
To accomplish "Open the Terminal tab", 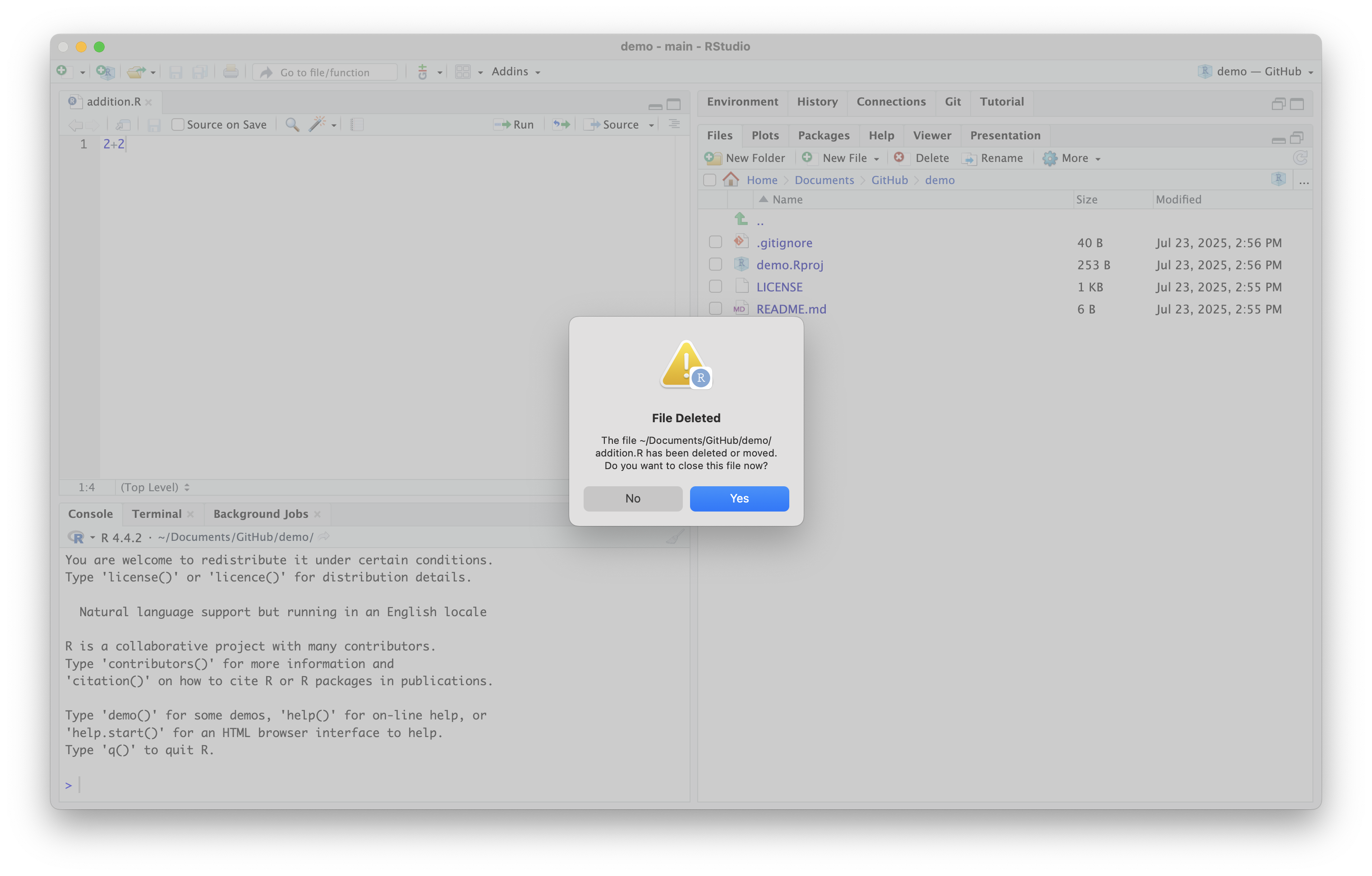I will [x=157, y=514].
